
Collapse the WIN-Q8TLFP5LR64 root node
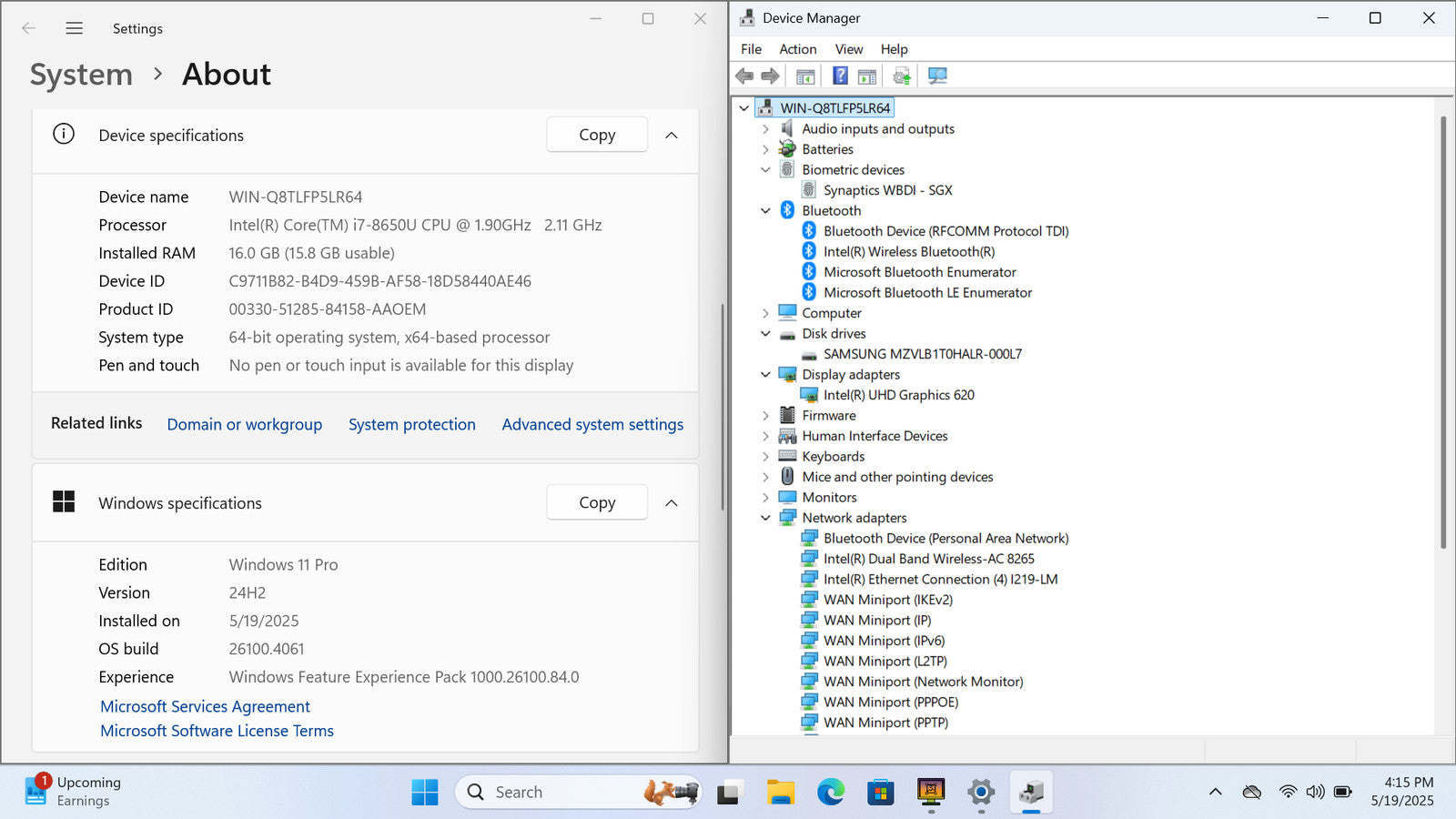743,108
